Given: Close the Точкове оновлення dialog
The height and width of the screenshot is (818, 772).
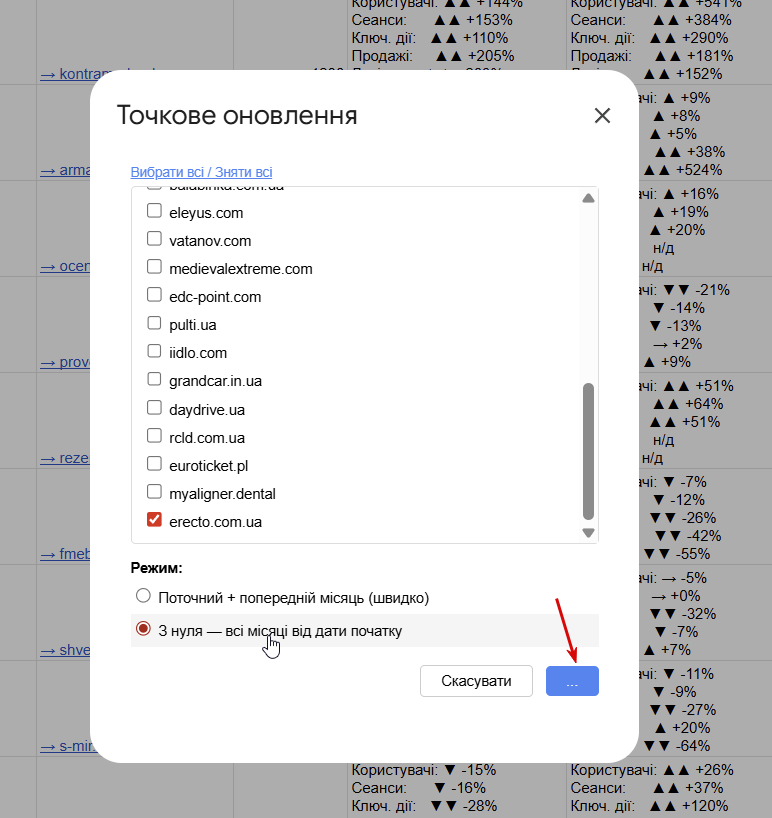Looking at the screenshot, I should [x=602, y=116].
